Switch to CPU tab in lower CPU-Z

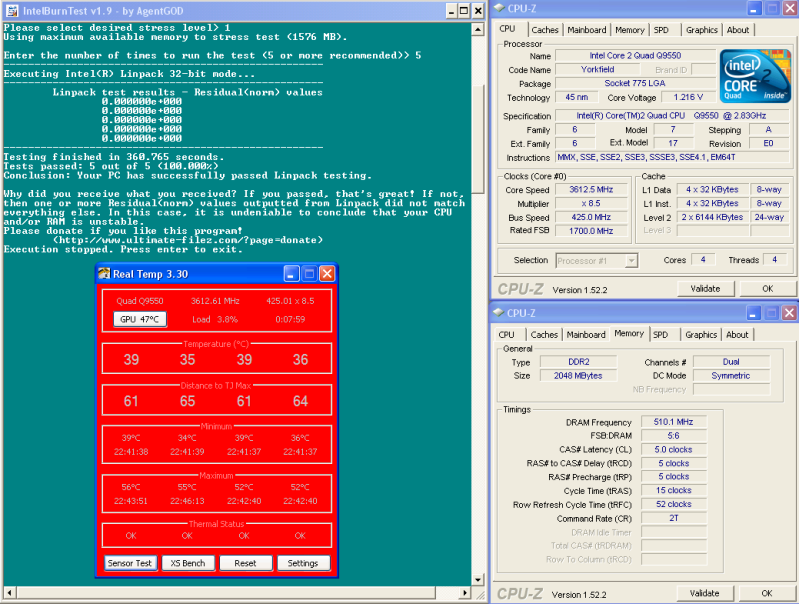[x=507, y=335]
